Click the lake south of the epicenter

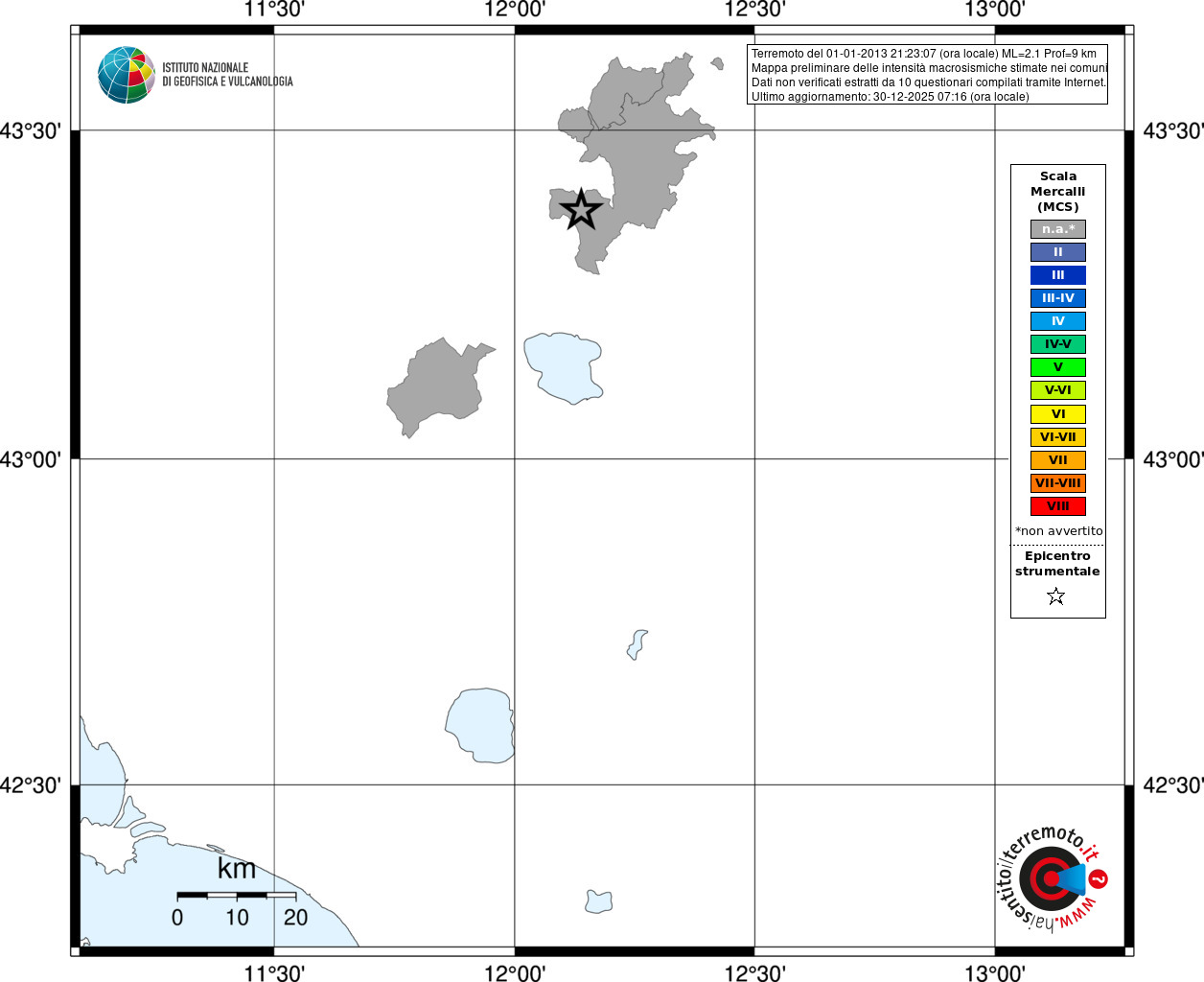(564, 368)
